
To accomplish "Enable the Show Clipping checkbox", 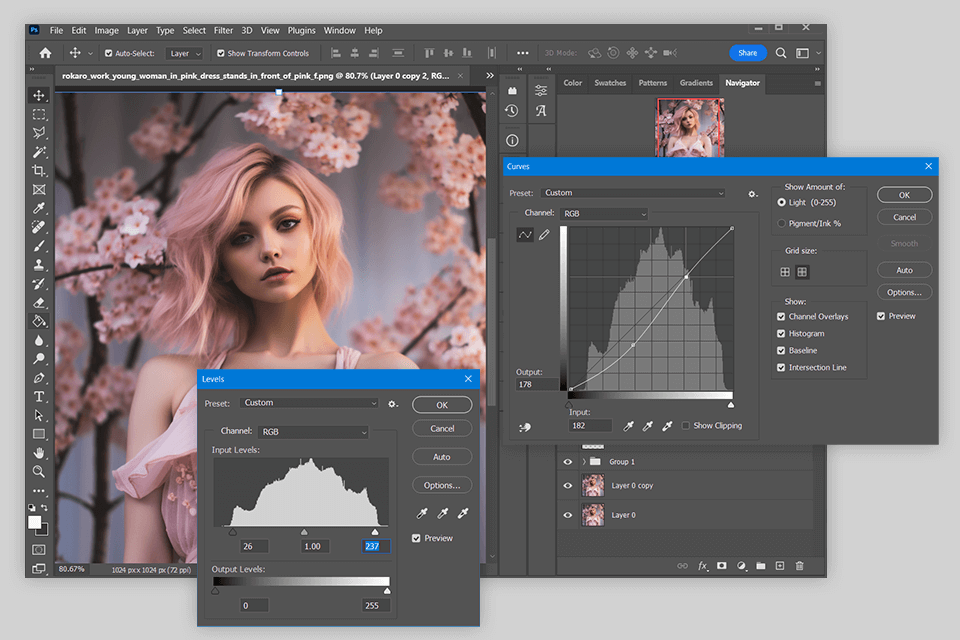I will pos(686,426).
